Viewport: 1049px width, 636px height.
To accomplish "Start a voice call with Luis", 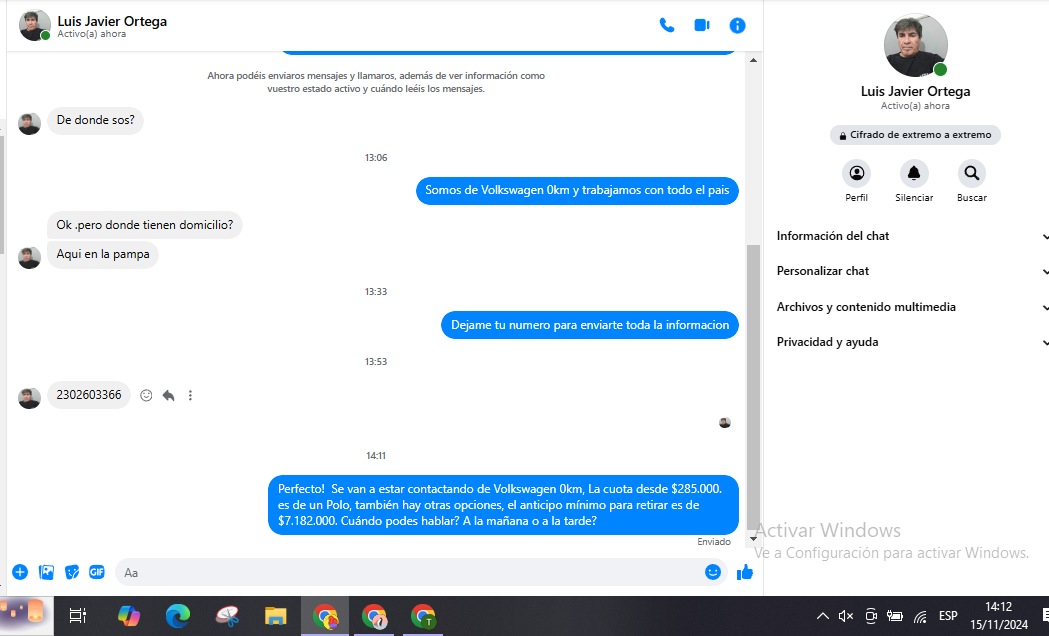I will pos(667,25).
